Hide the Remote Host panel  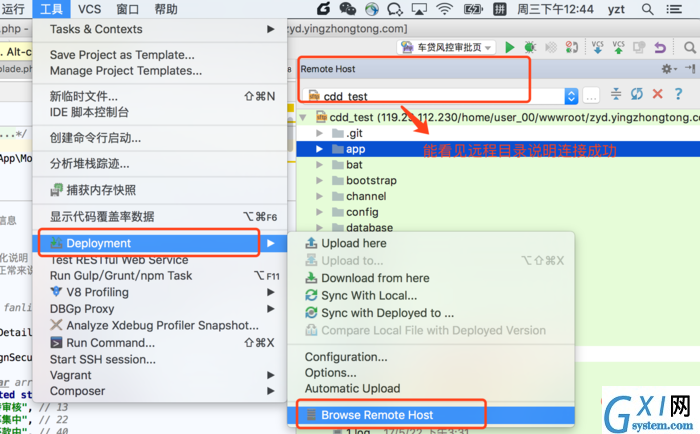(690, 69)
